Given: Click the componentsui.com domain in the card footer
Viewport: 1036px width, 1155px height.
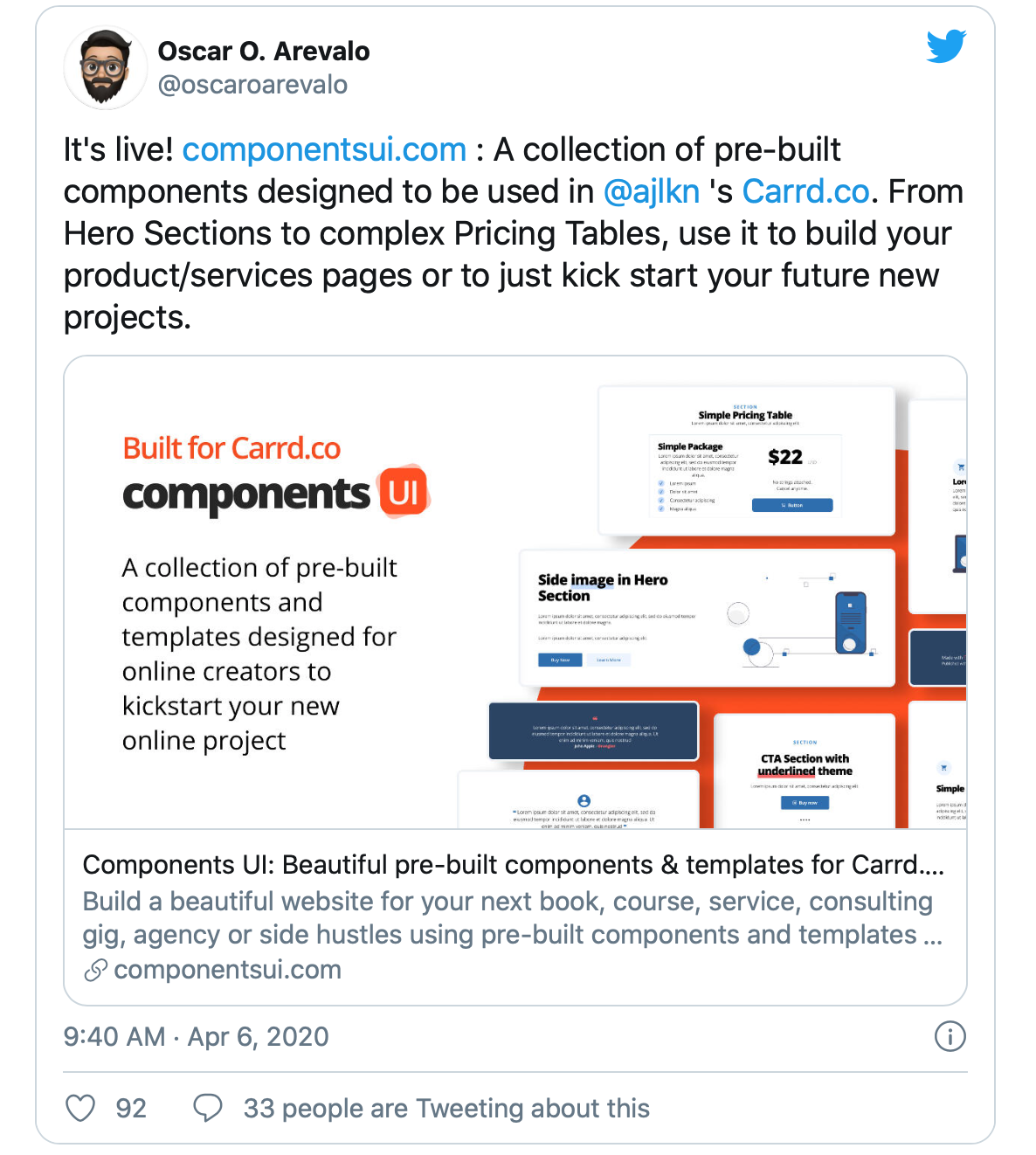Looking at the screenshot, I should click(x=227, y=970).
